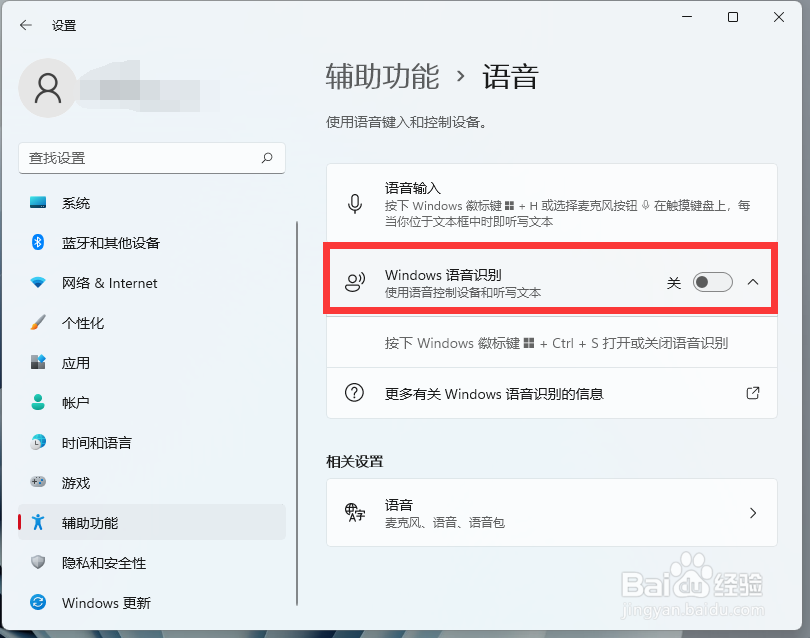The width and height of the screenshot is (810, 638).
Task: Click the 语音 language A字 icon
Action: [x=355, y=512]
